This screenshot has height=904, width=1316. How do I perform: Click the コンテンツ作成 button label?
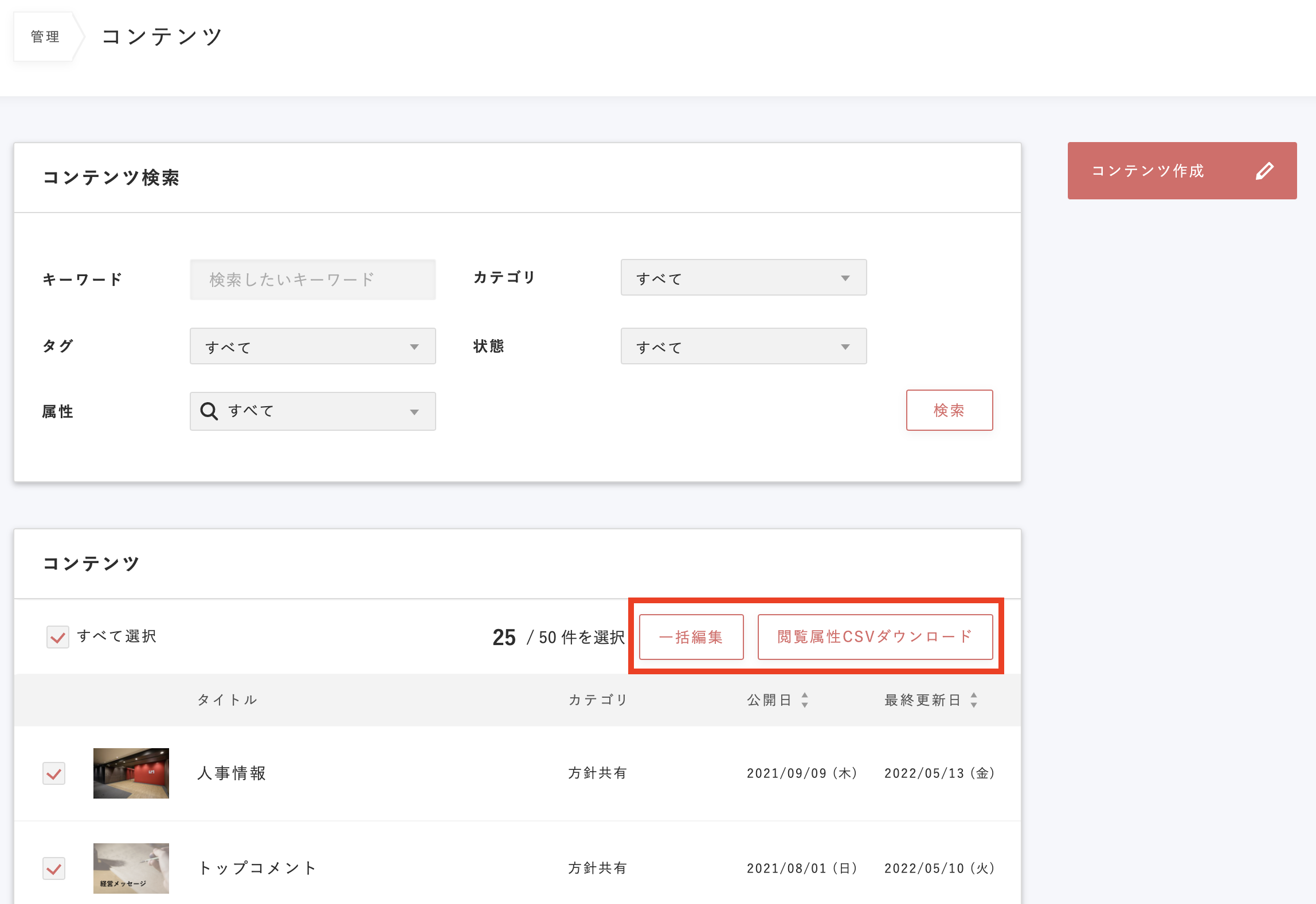coord(1147,171)
